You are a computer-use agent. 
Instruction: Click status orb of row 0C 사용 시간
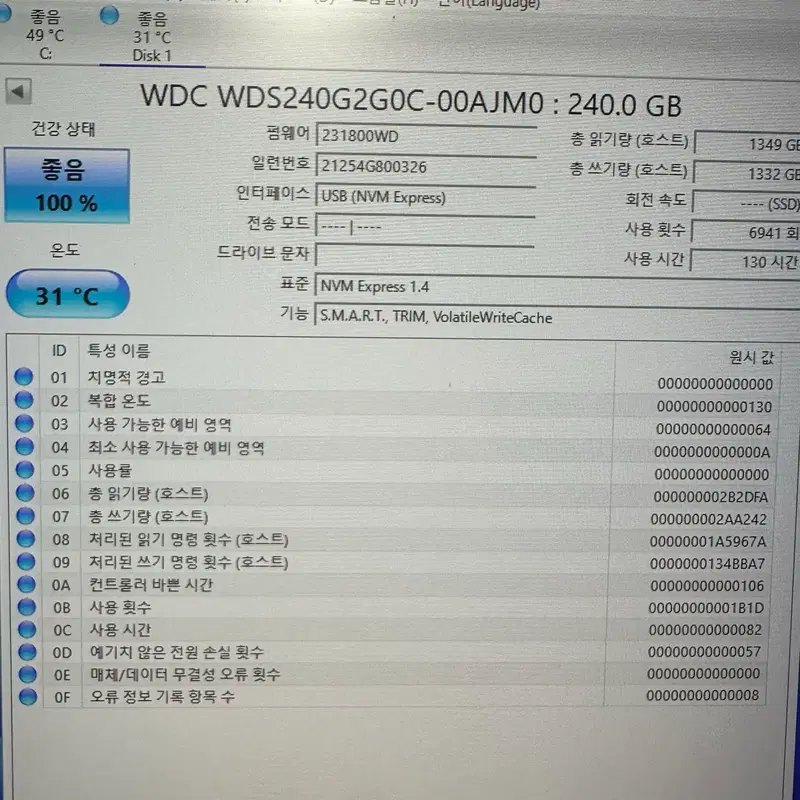27,630
